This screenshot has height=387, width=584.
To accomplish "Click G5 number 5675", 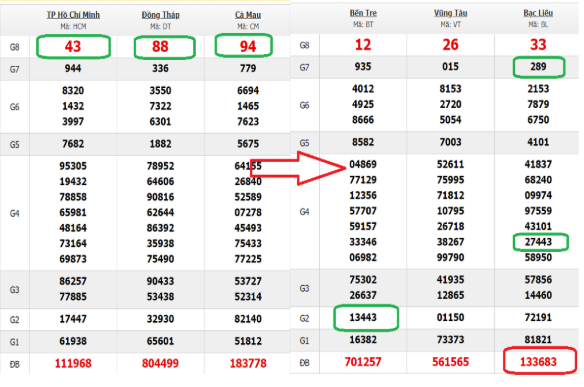I will point(248,144).
